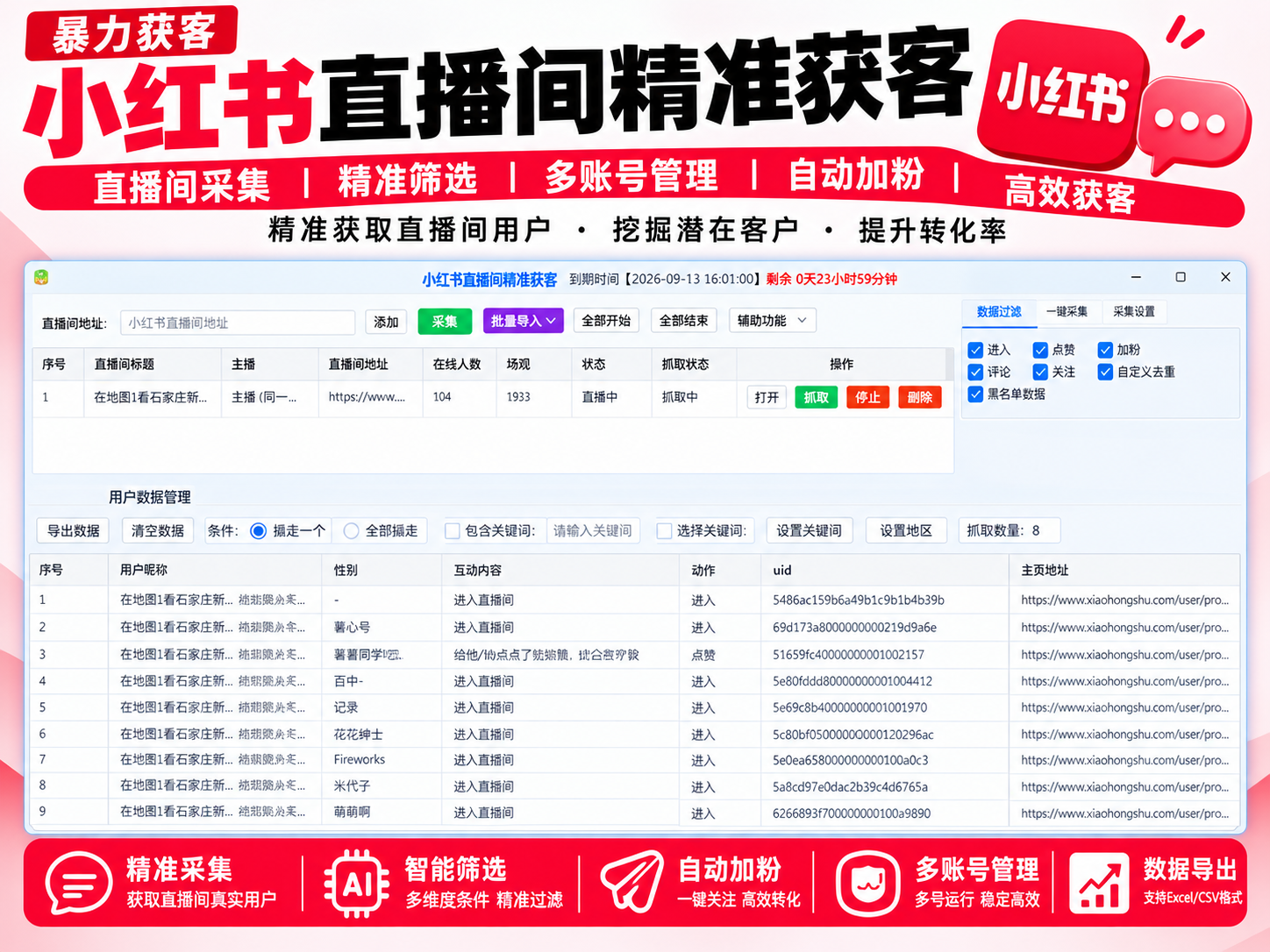Focus the 请输入关键词 input field
Screen dimensions: 1270x952
593,530
